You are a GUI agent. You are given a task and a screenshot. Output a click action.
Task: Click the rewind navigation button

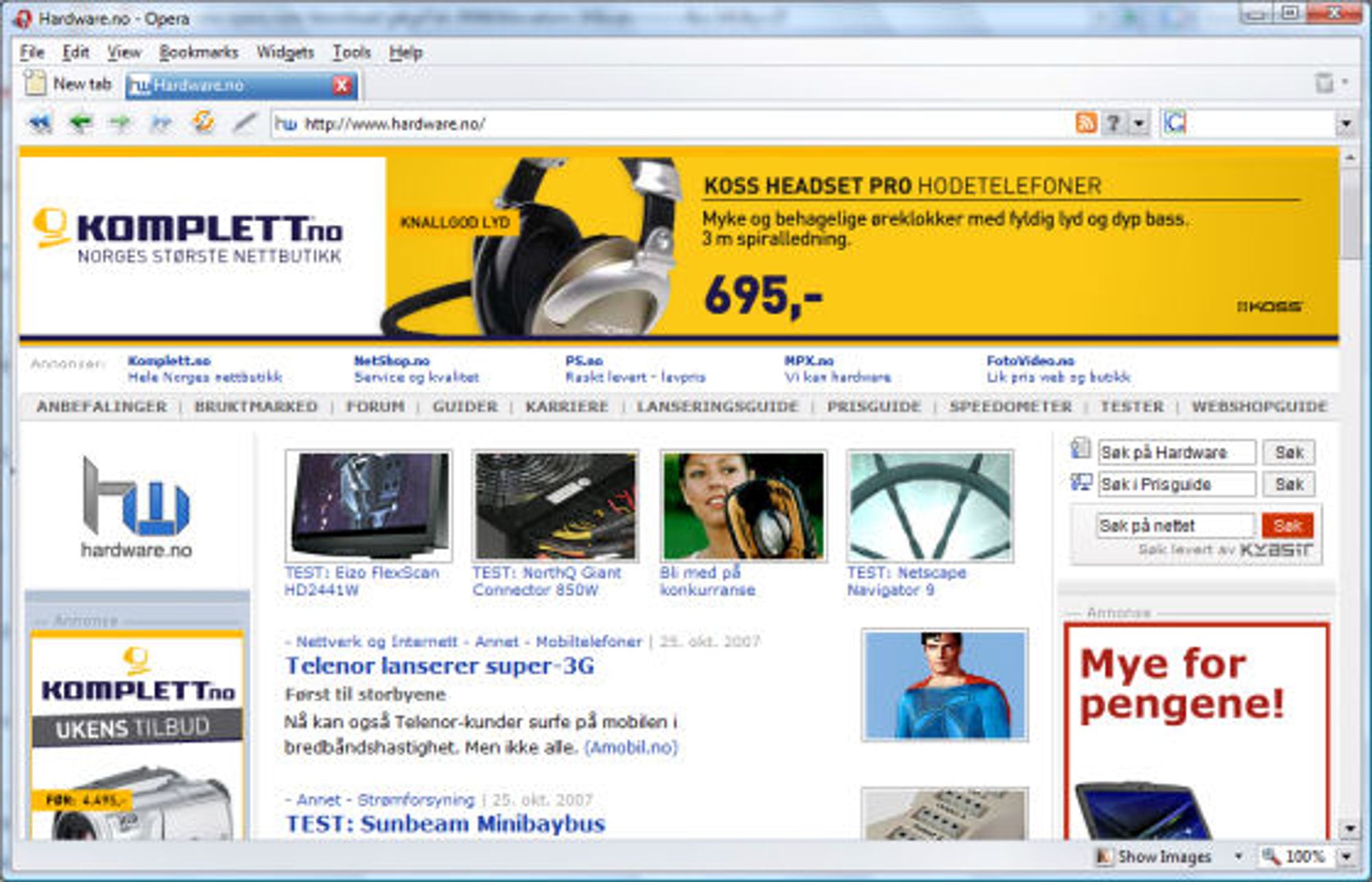40,123
